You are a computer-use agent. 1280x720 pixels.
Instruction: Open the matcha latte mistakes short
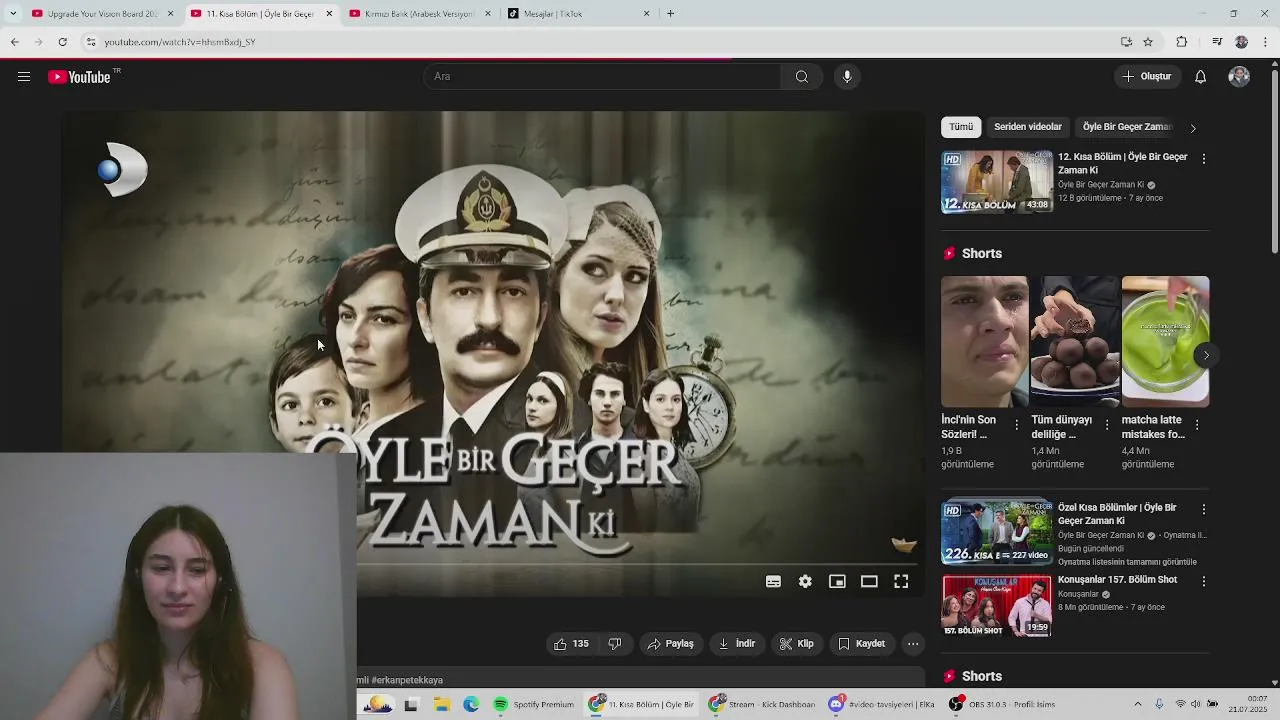1165,341
